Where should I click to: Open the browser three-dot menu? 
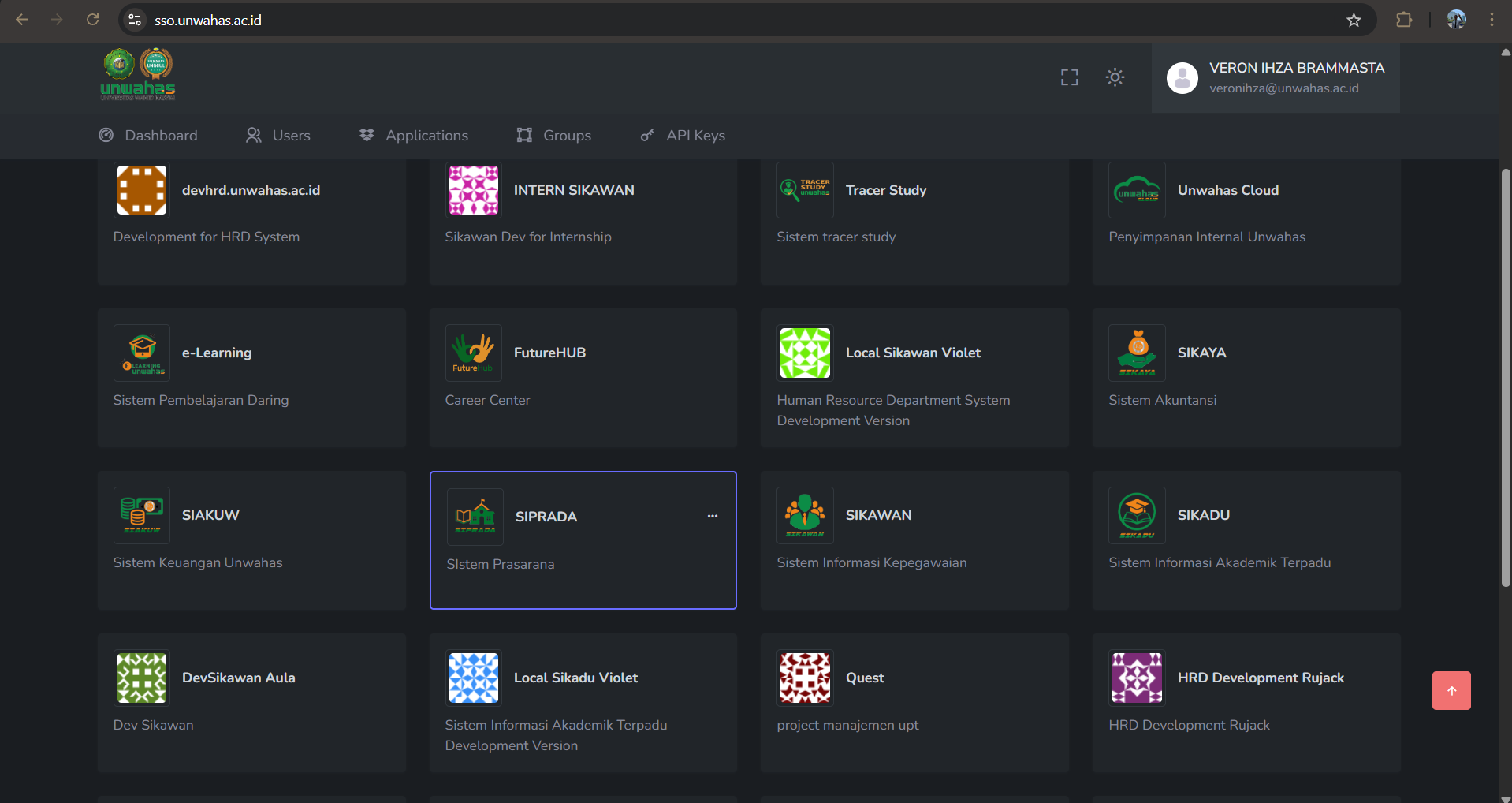(1492, 20)
